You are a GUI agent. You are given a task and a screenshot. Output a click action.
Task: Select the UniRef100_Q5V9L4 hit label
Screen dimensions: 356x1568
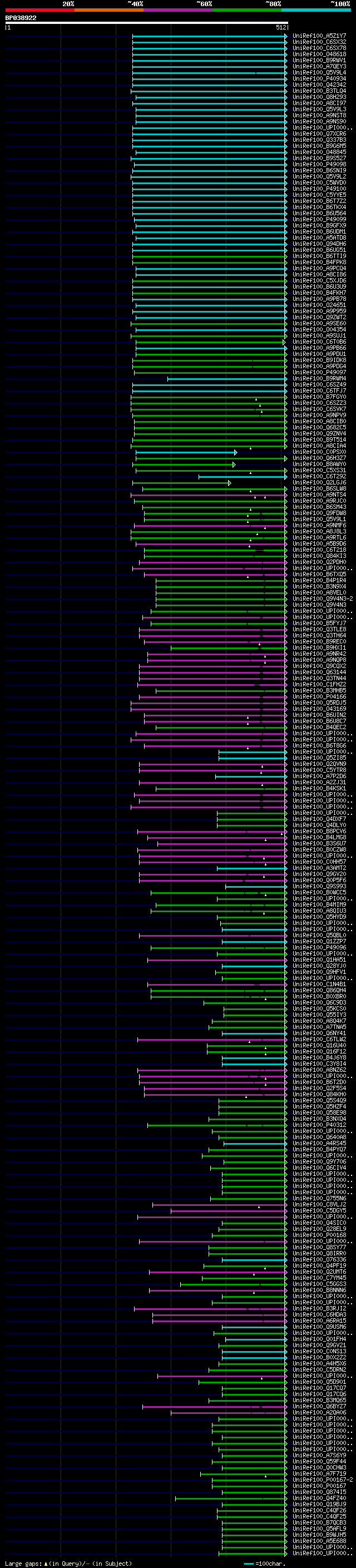click(319, 72)
